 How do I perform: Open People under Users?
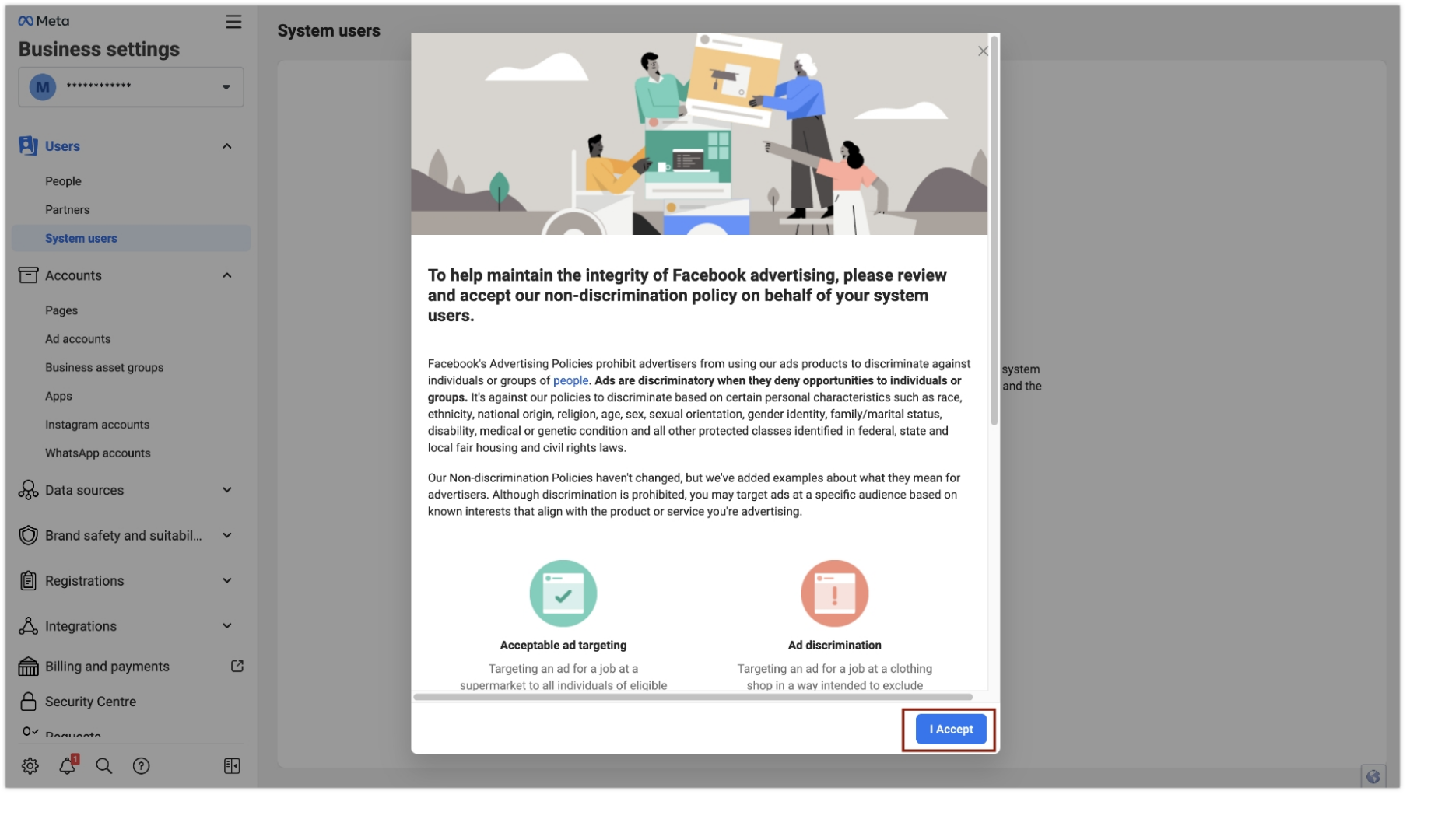coord(63,181)
